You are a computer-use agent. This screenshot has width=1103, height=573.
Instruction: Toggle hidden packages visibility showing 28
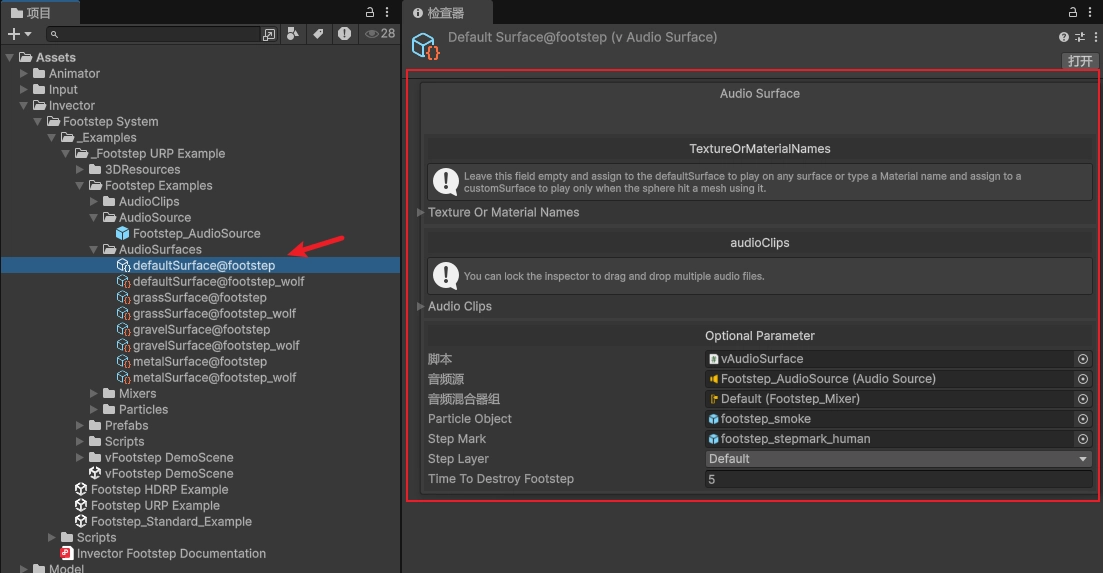(380, 34)
